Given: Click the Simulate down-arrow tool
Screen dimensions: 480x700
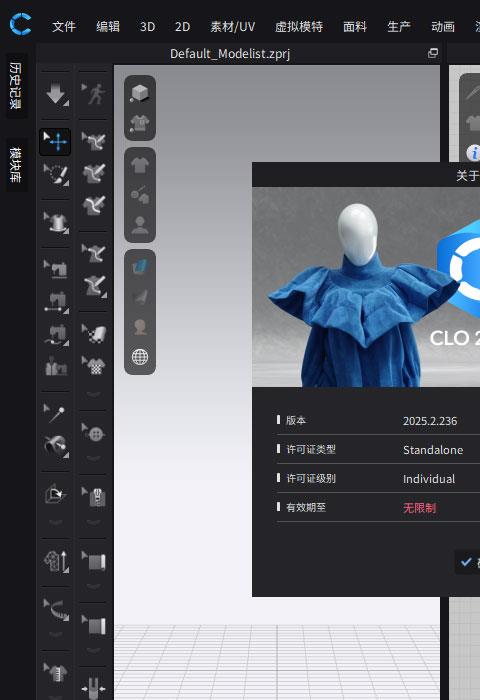Looking at the screenshot, I should click(56, 94).
